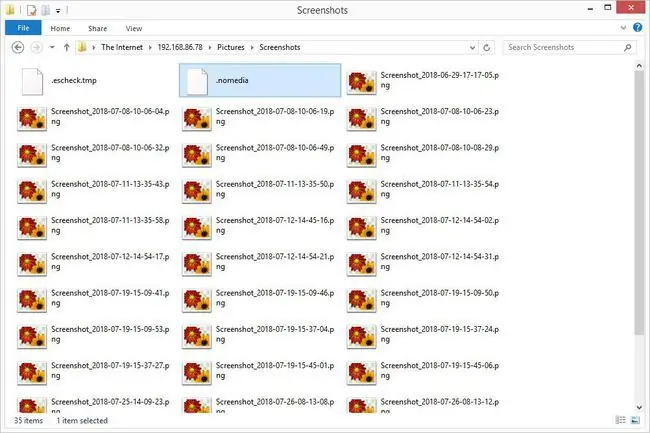The width and height of the screenshot is (650, 433).
Task: Focus the Search Screenshots field
Action: 570,48
